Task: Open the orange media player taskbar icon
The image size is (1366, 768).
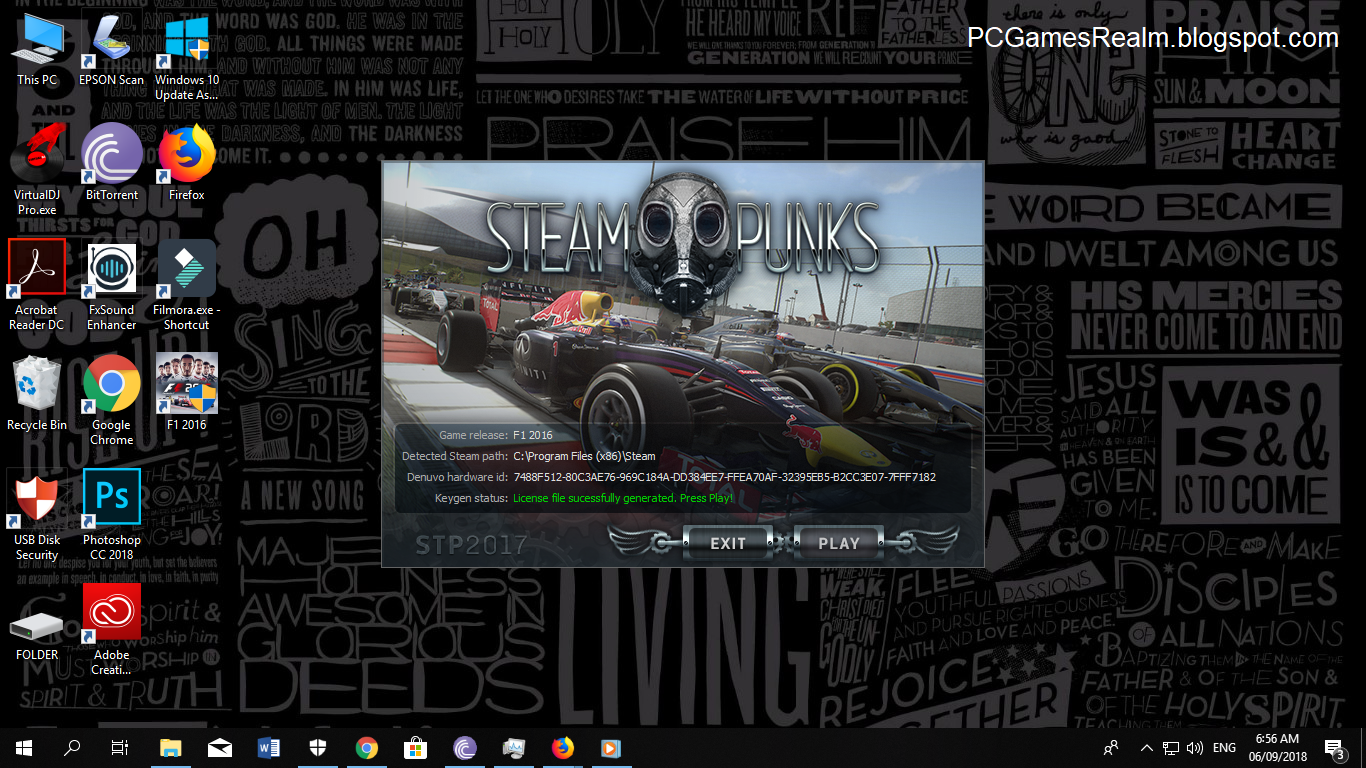Action: (611, 748)
